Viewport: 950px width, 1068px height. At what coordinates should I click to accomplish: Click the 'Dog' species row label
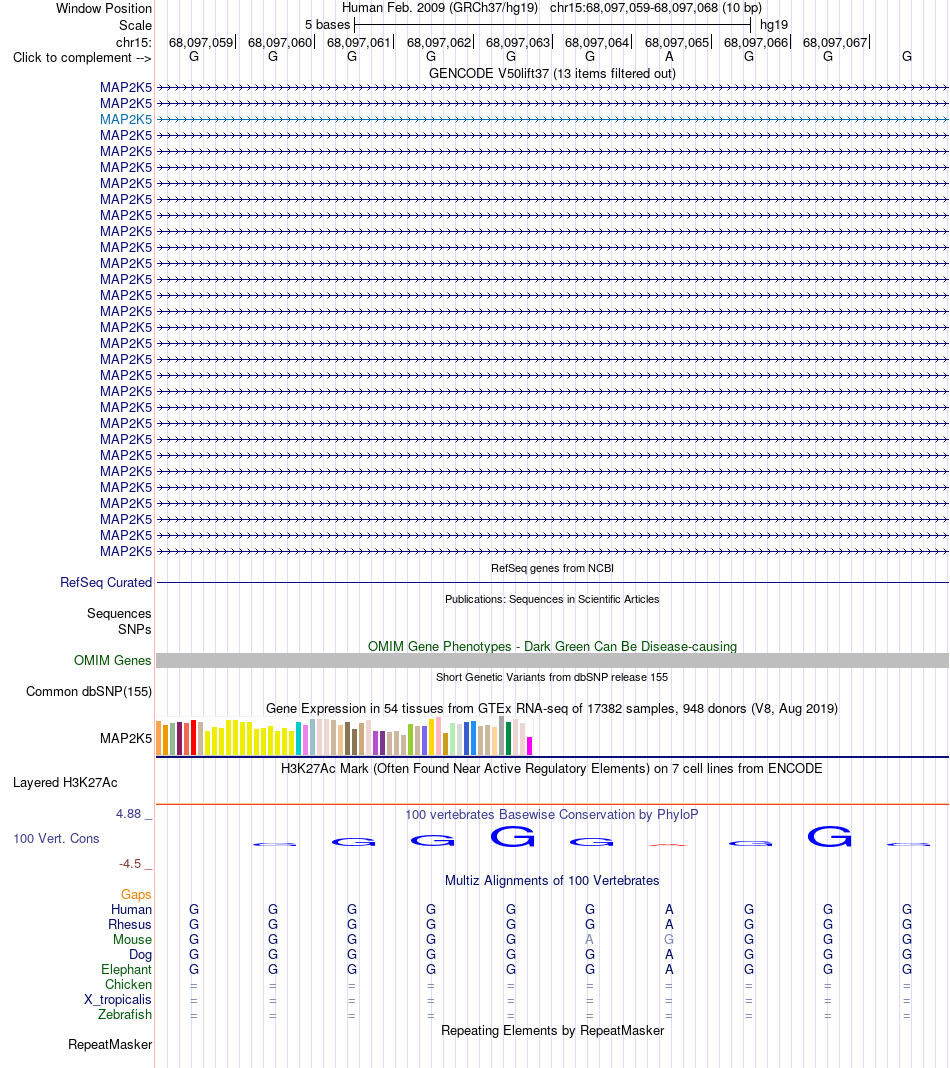click(140, 954)
